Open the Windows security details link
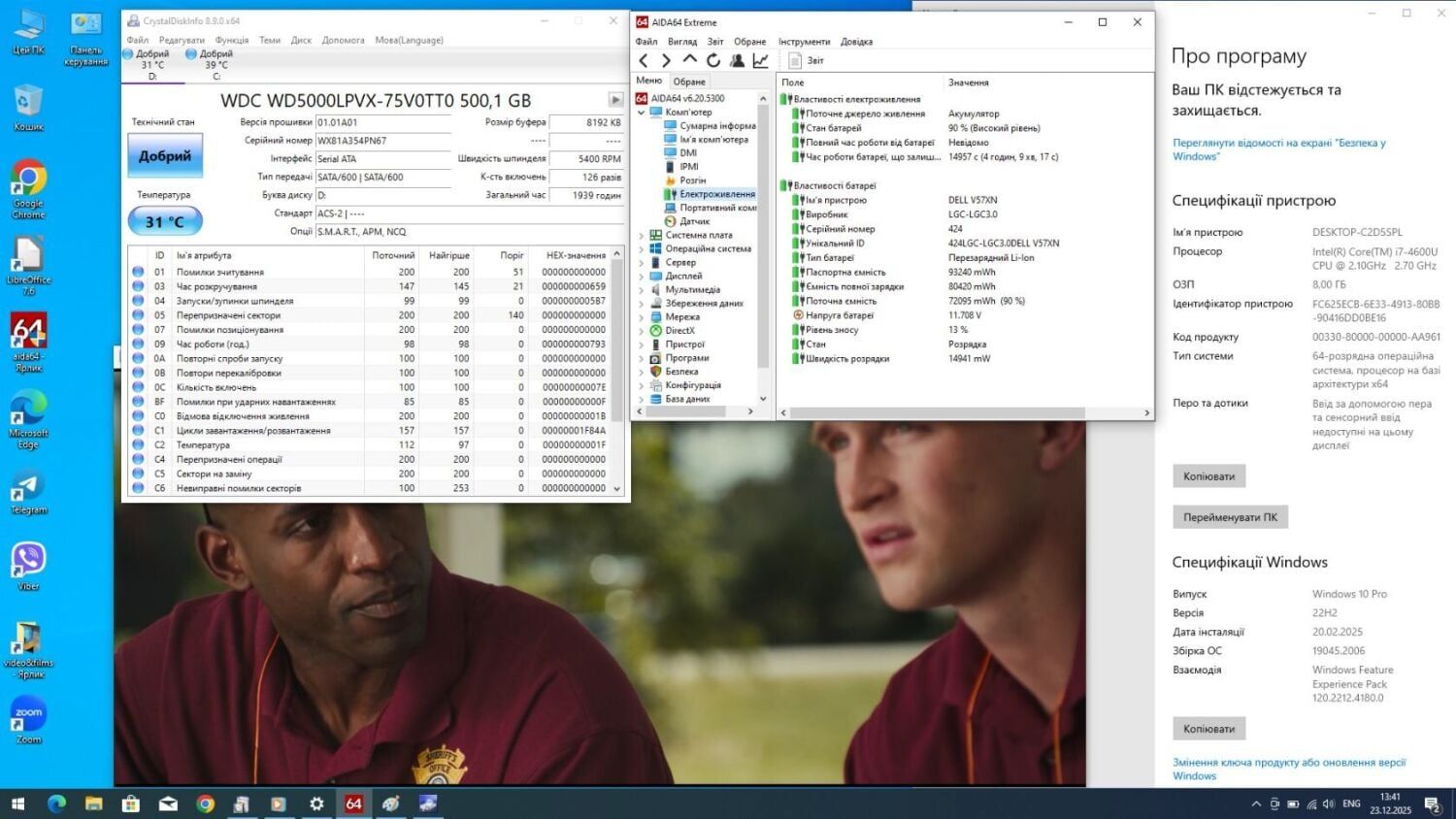The width and height of the screenshot is (1456, 819). pyautogui.click(x=1278, y=149)
